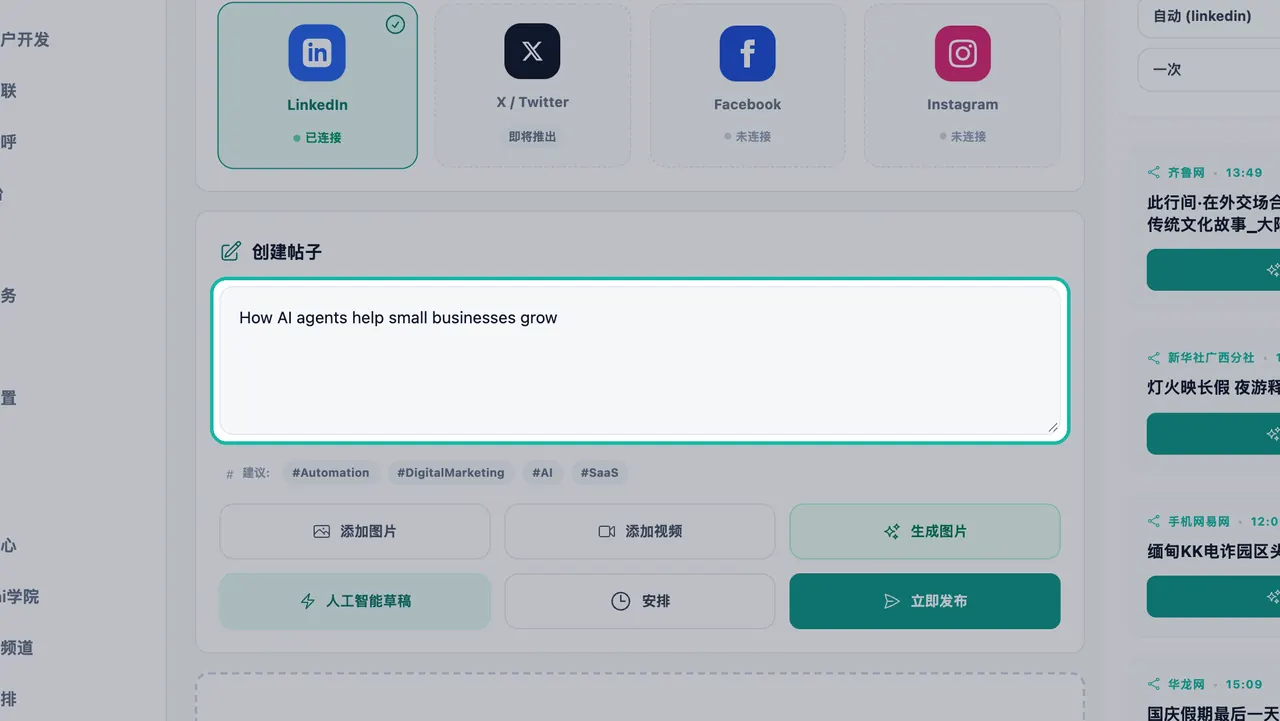
Task: Click the green button under 齐鲁网 news
Action: point(1213,270)
